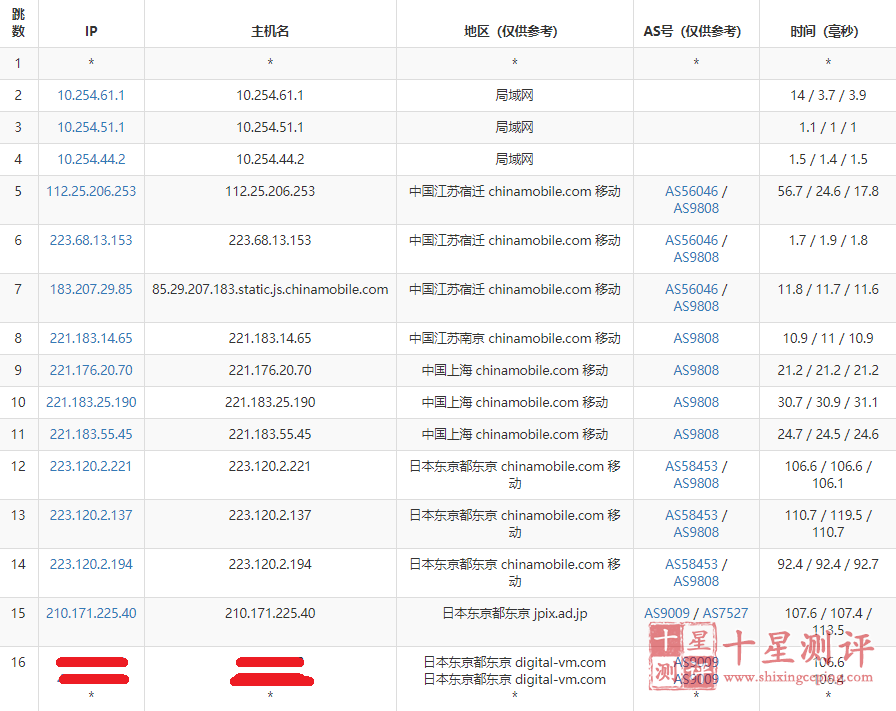Viewport: 896px width, 711px height.
Task: Click AS9808 link in hop 11 row
Action: coord(696,435)
